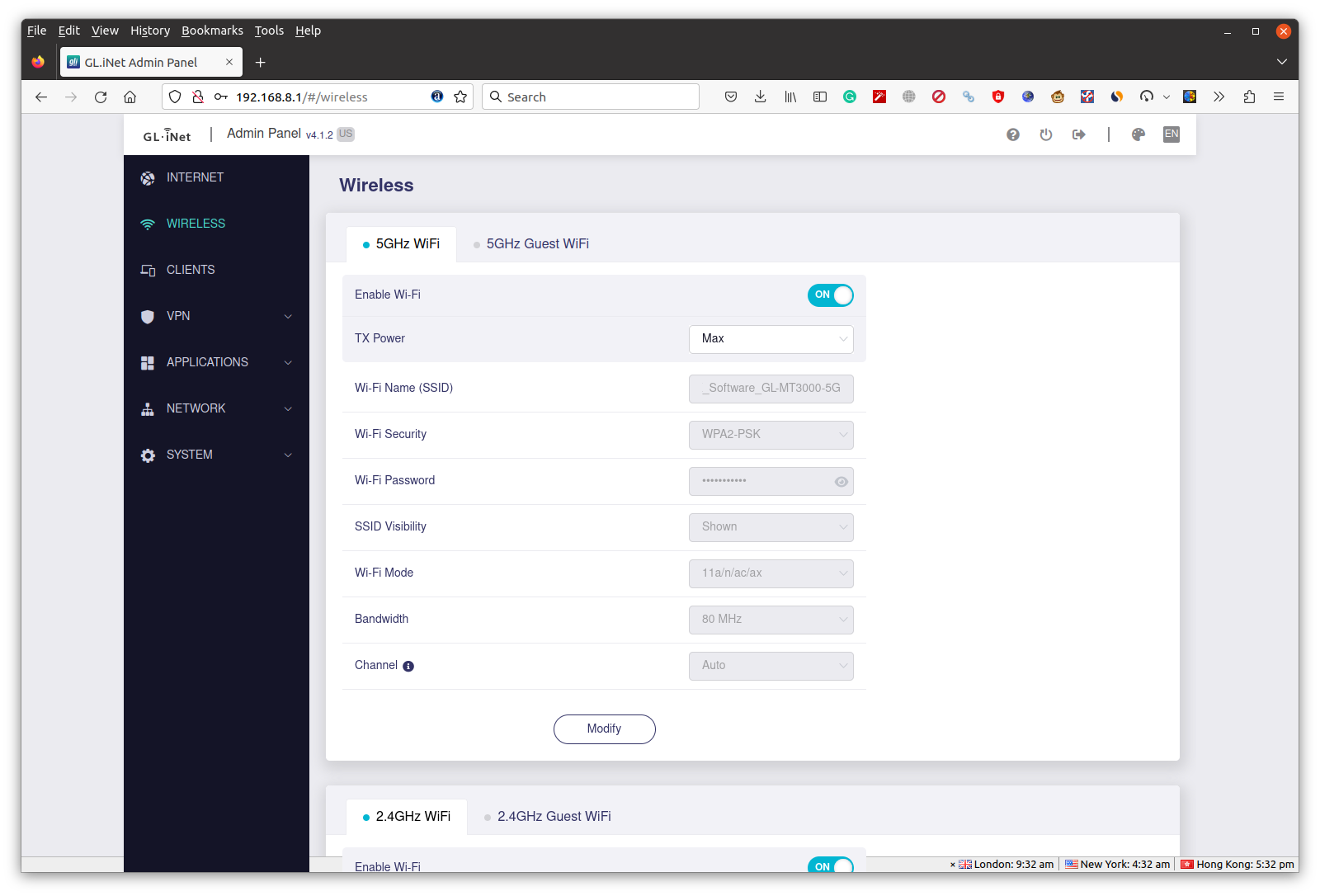Open the Firefox History menu

coord(150,31)
